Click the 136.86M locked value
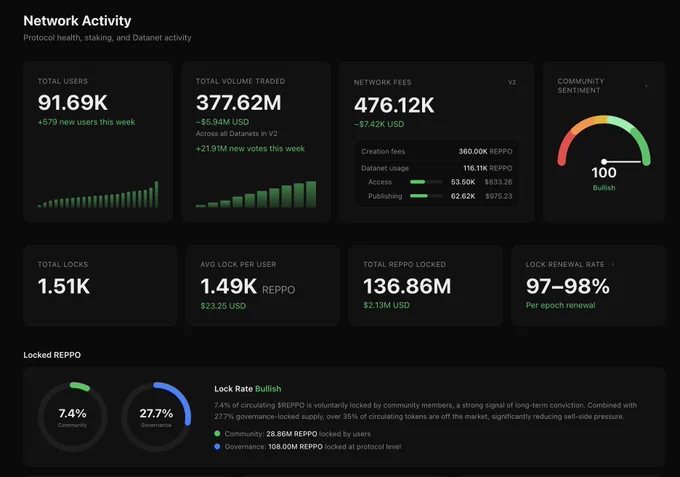 click(x=407, y=286)
